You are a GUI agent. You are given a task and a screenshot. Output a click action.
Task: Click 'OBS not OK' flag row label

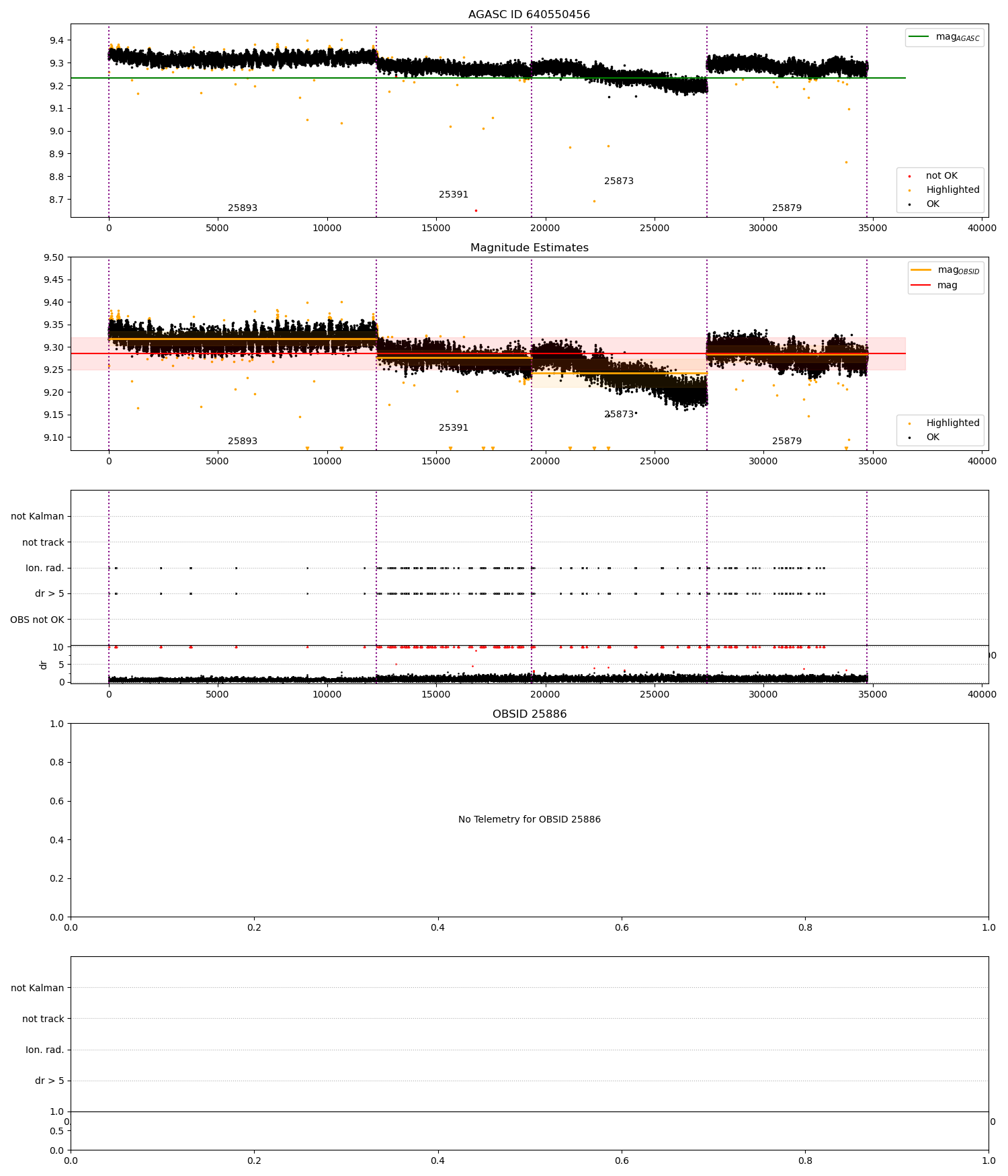[37, 620]
